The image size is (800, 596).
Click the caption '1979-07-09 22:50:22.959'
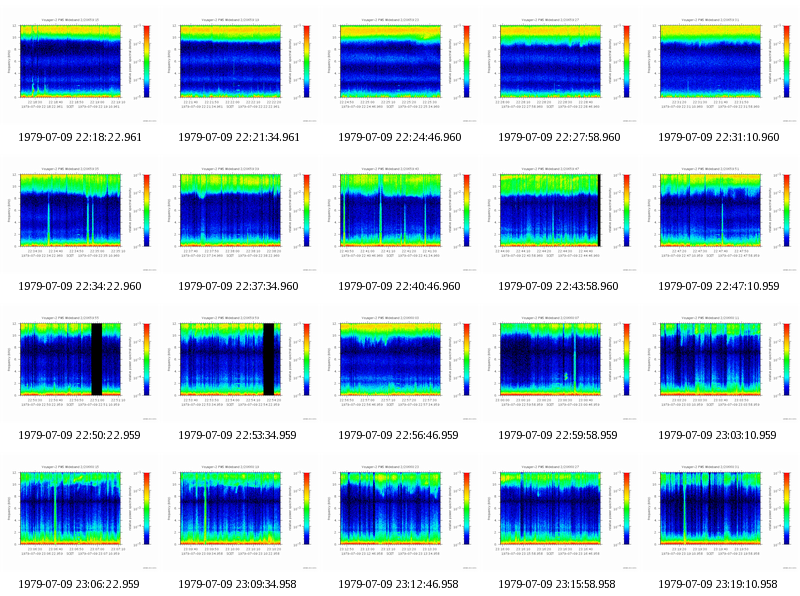(x=79, y=435)
